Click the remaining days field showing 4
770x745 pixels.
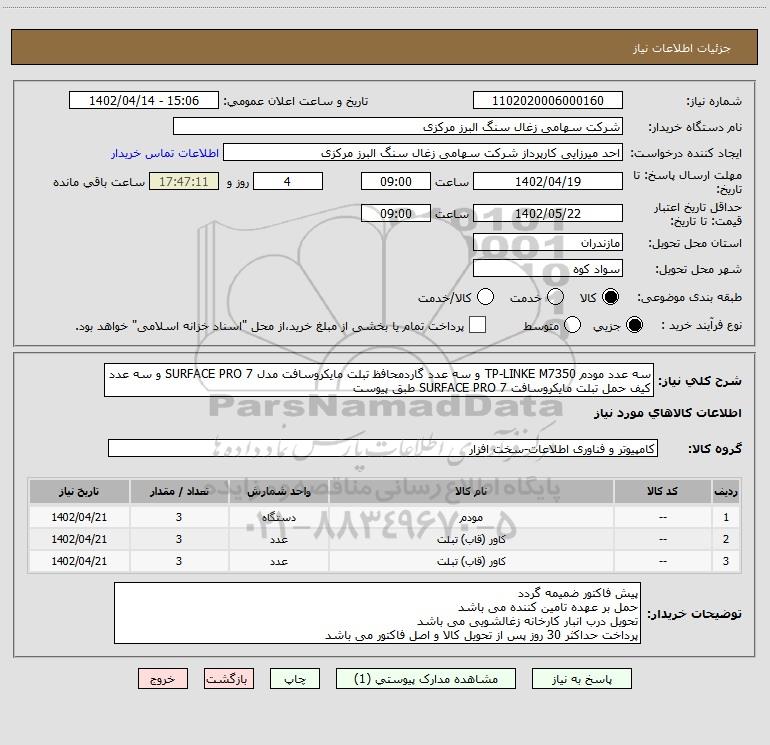tap(288, 181)
